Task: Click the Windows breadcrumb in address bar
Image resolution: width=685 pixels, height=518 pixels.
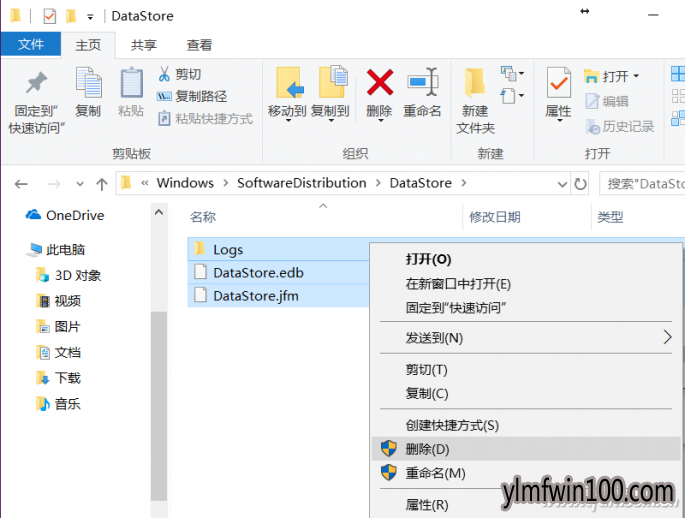Action: pos(185,183)
